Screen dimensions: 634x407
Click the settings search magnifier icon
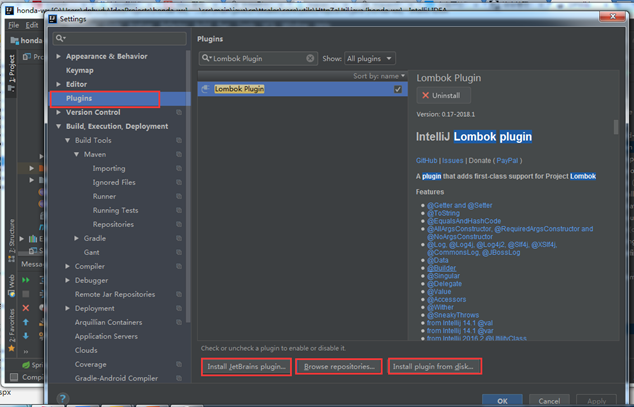point(60,38)
